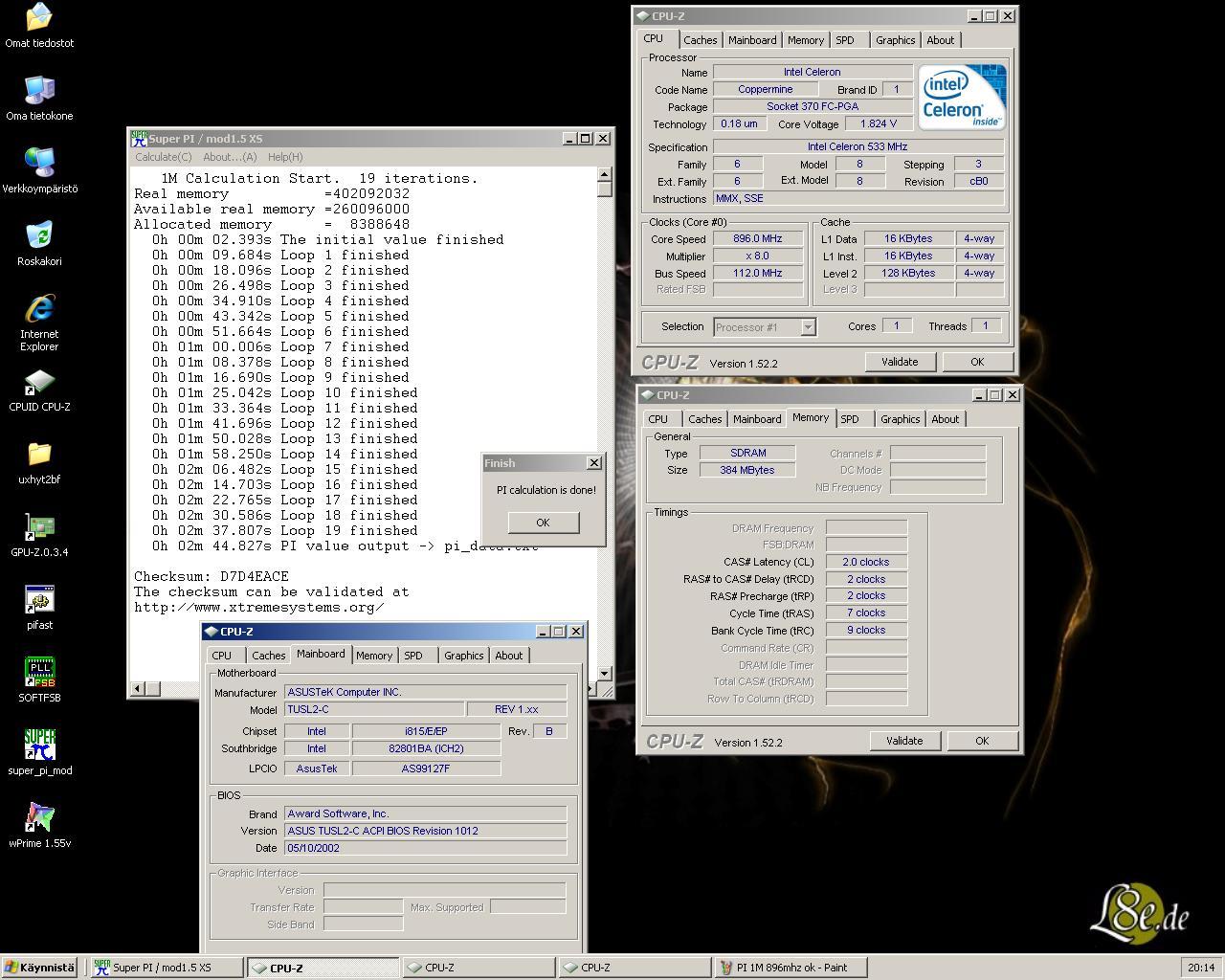The width and height of the screenshot is (1225, 980).
Task: Click OK in the Finish dialog
Action: [x=543, y=523]
